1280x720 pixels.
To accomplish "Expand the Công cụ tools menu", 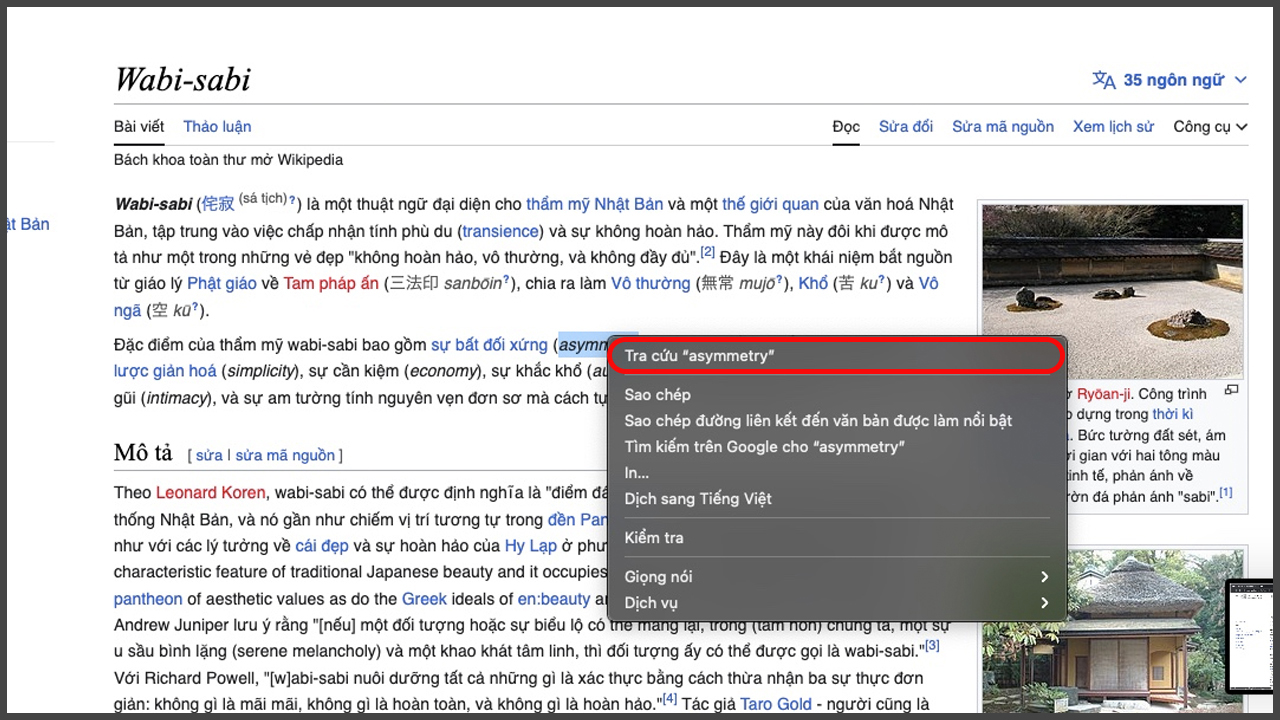I will (x=1210, y=127).
